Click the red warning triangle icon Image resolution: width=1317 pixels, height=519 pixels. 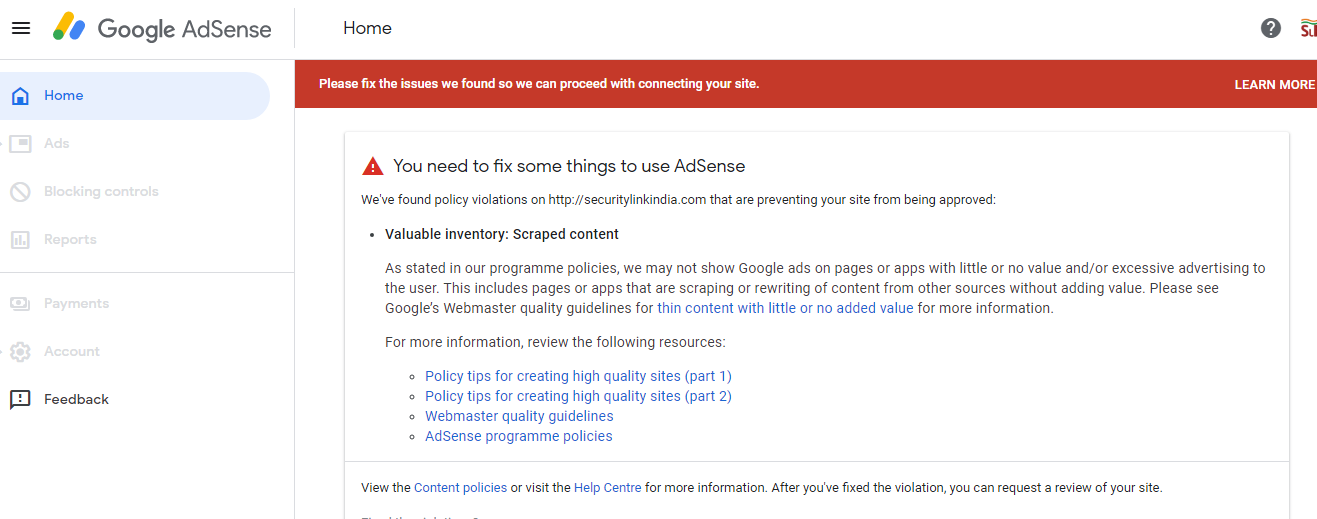[x=373, y=166]
